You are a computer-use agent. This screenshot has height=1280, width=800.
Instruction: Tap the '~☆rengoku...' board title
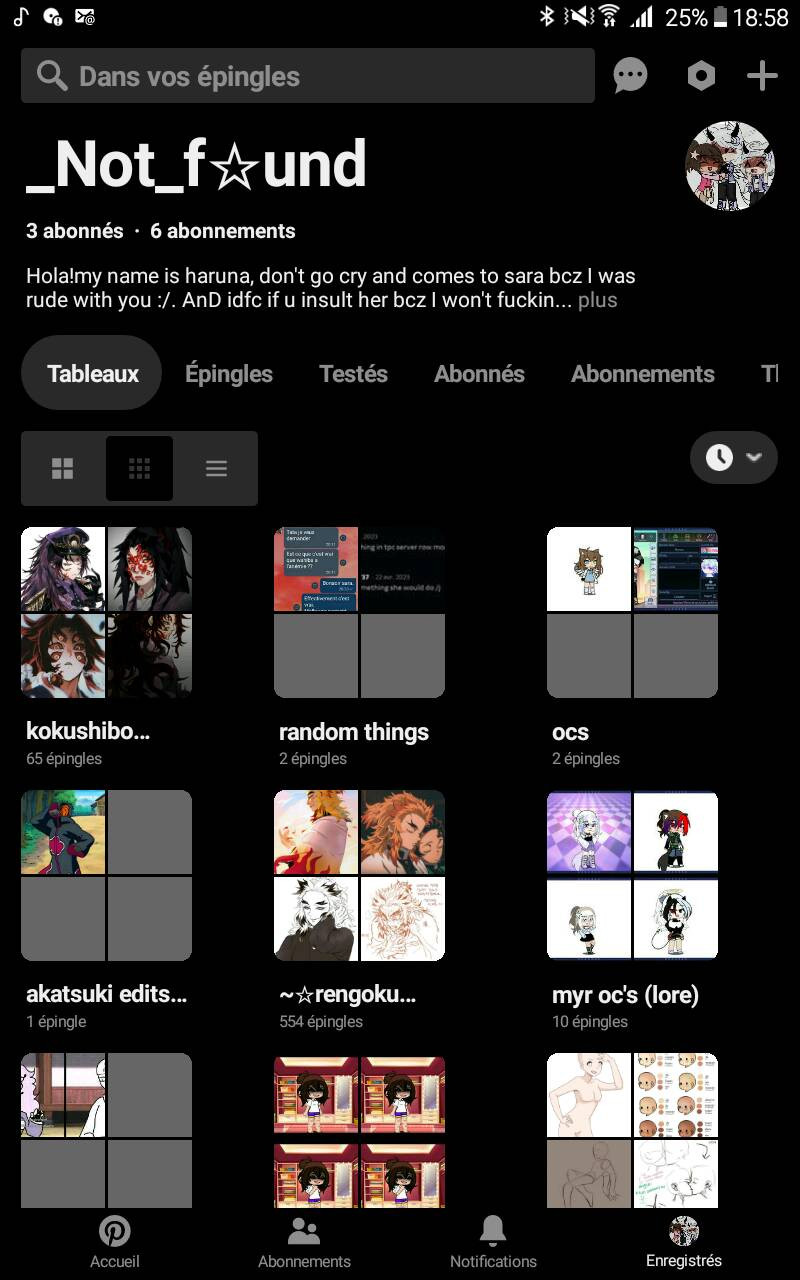[x=347, y=995]
